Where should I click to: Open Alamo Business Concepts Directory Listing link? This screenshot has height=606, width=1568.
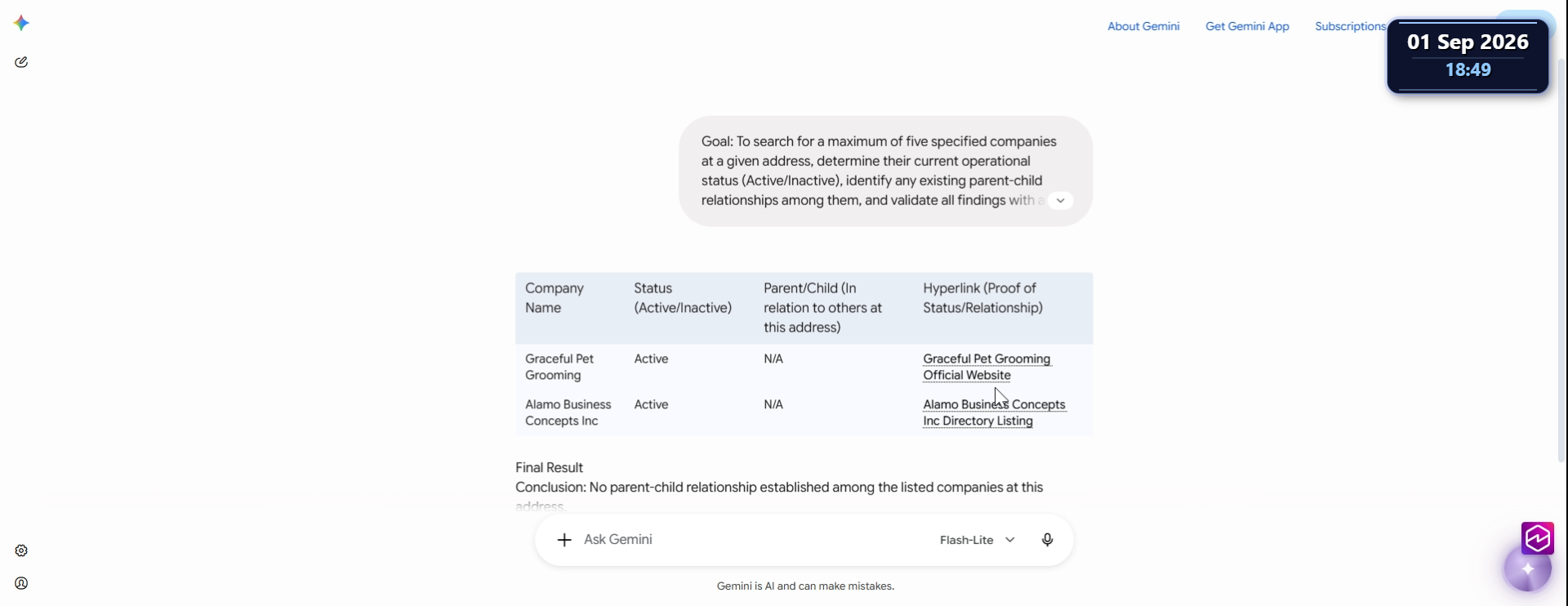(994, 412)
